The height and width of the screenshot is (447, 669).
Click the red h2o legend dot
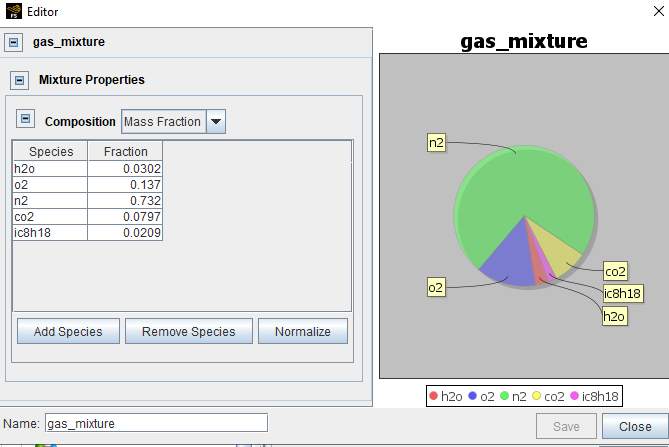pos(433,396)
